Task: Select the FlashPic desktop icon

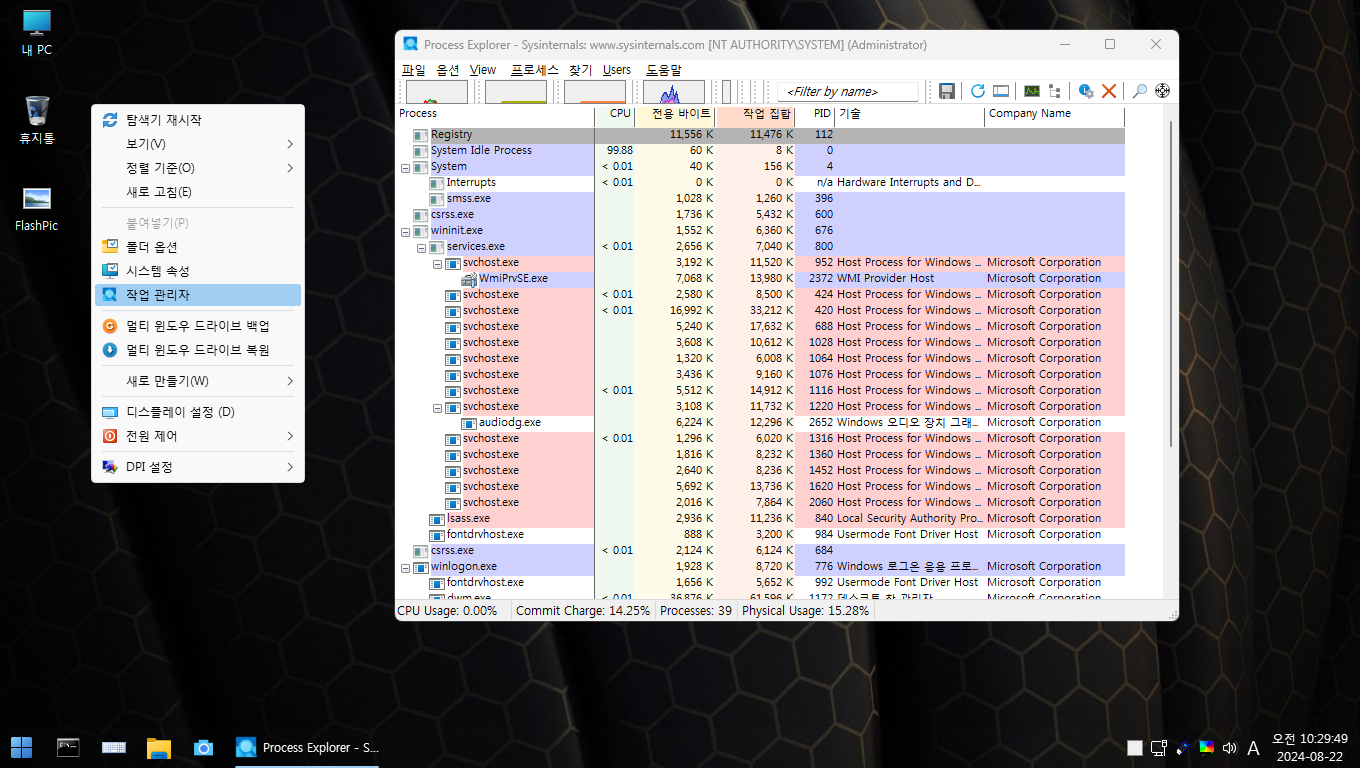Action: 37,208
